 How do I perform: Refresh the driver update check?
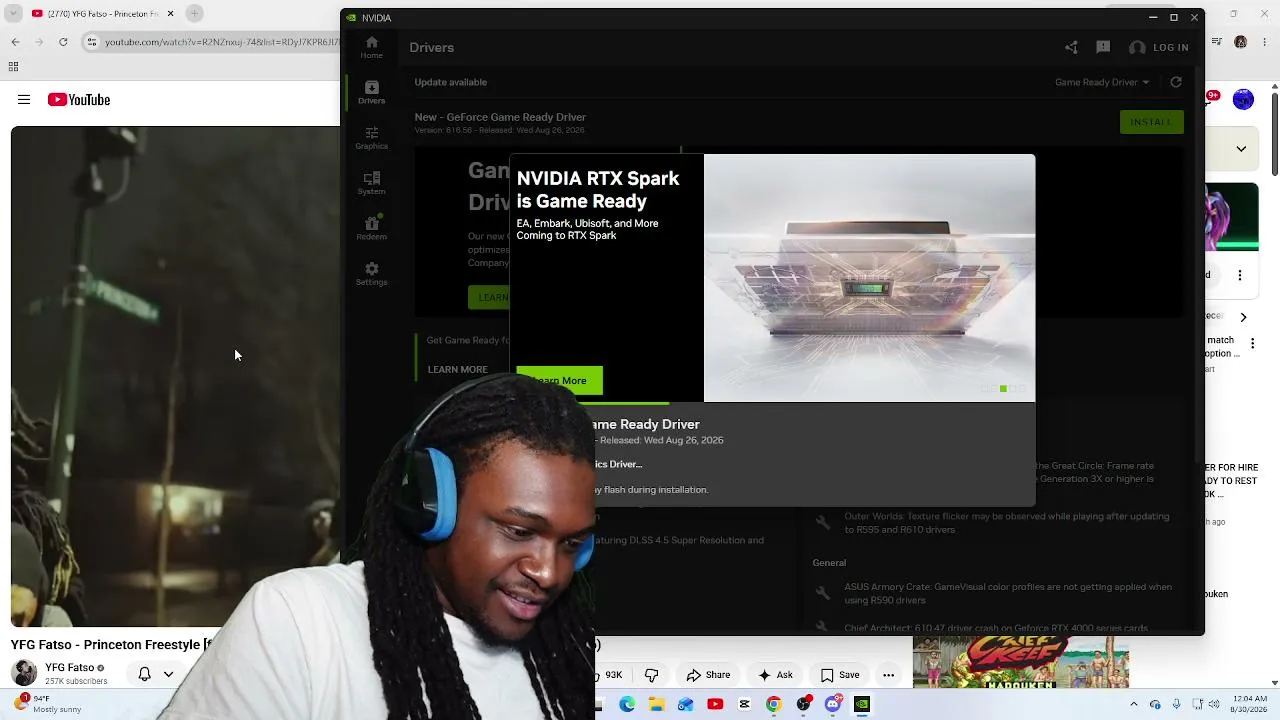(1176, 82)
